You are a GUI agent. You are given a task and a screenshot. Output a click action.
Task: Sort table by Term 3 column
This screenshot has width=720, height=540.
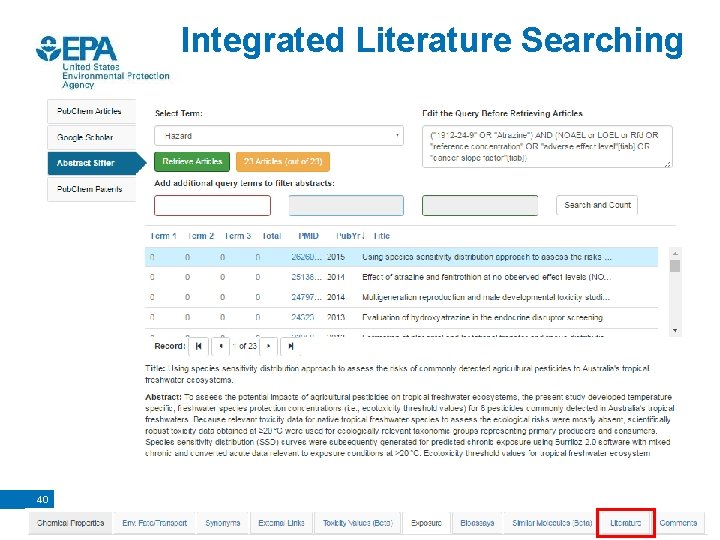[237, 236]
